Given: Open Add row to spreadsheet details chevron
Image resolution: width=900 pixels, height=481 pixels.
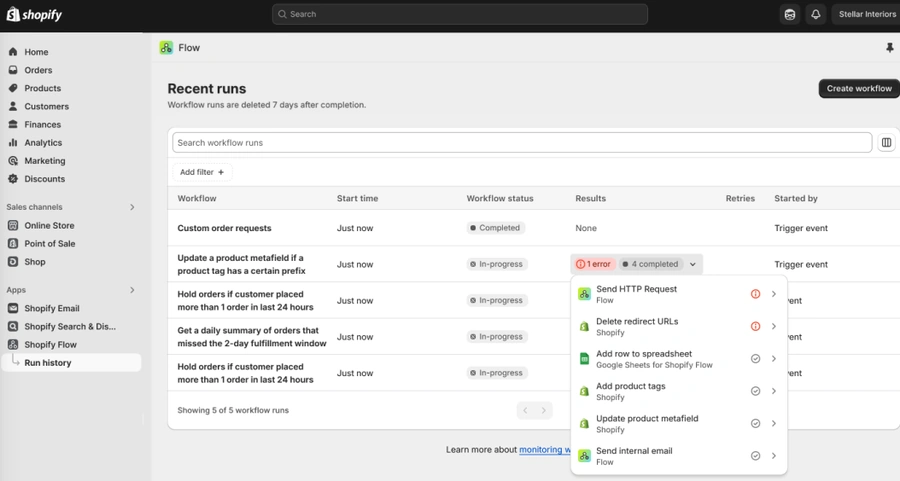Looking at the screenshot, I should point(774,359).
